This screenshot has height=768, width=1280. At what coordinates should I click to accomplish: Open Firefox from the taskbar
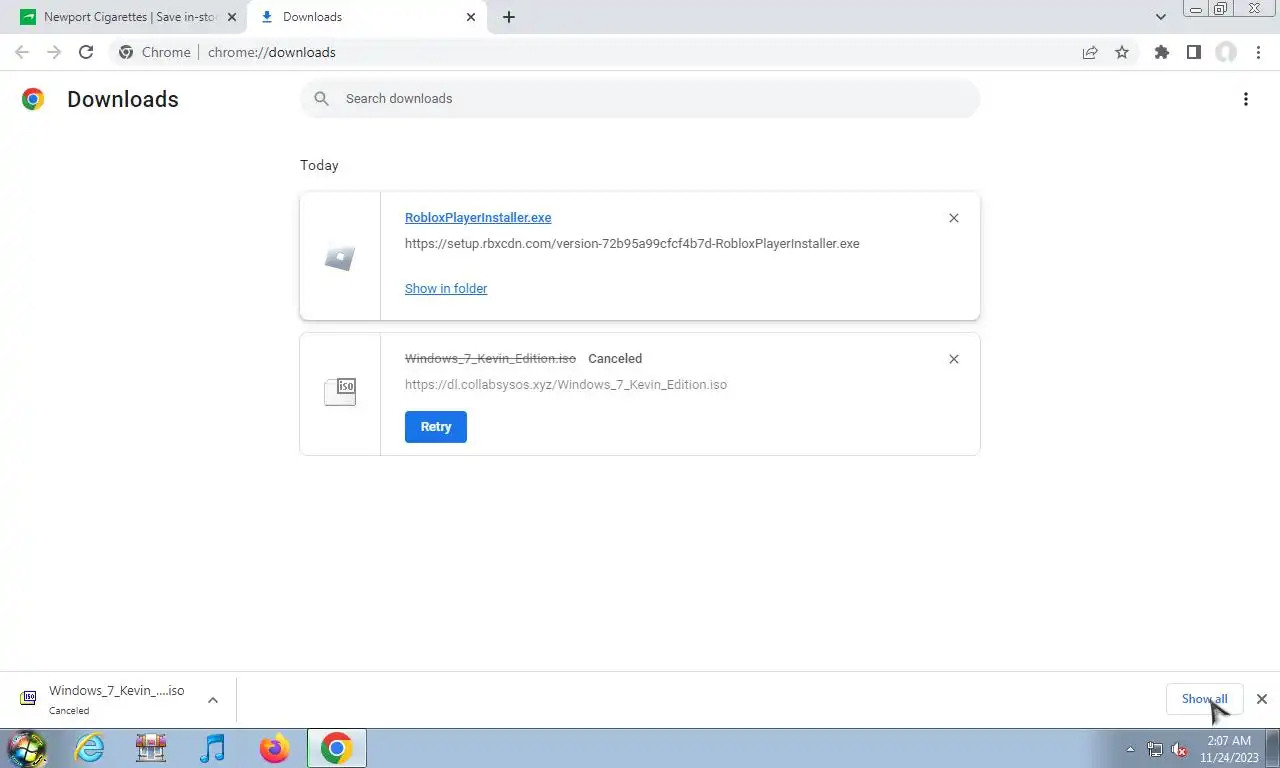coord(274,748)
